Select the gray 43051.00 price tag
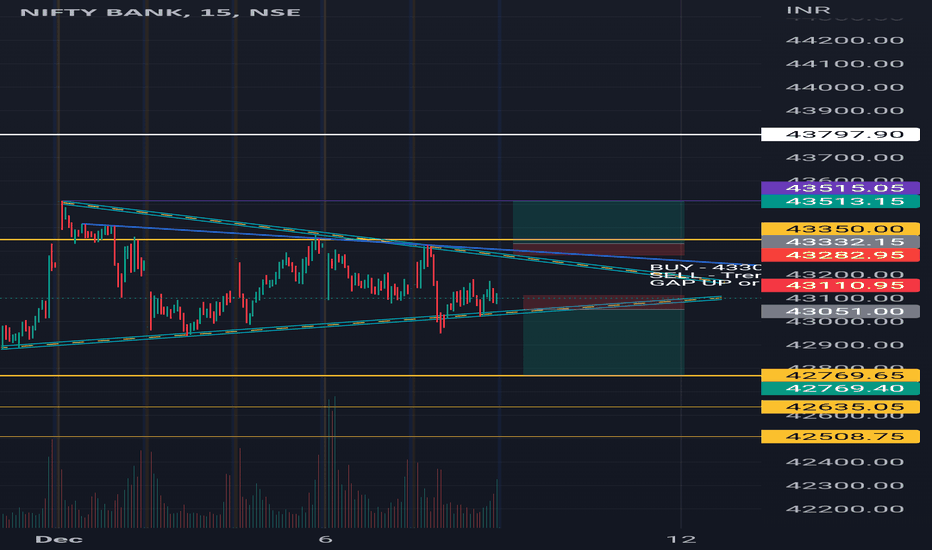Viewport: 932px width, 550px height. [840, 312]
